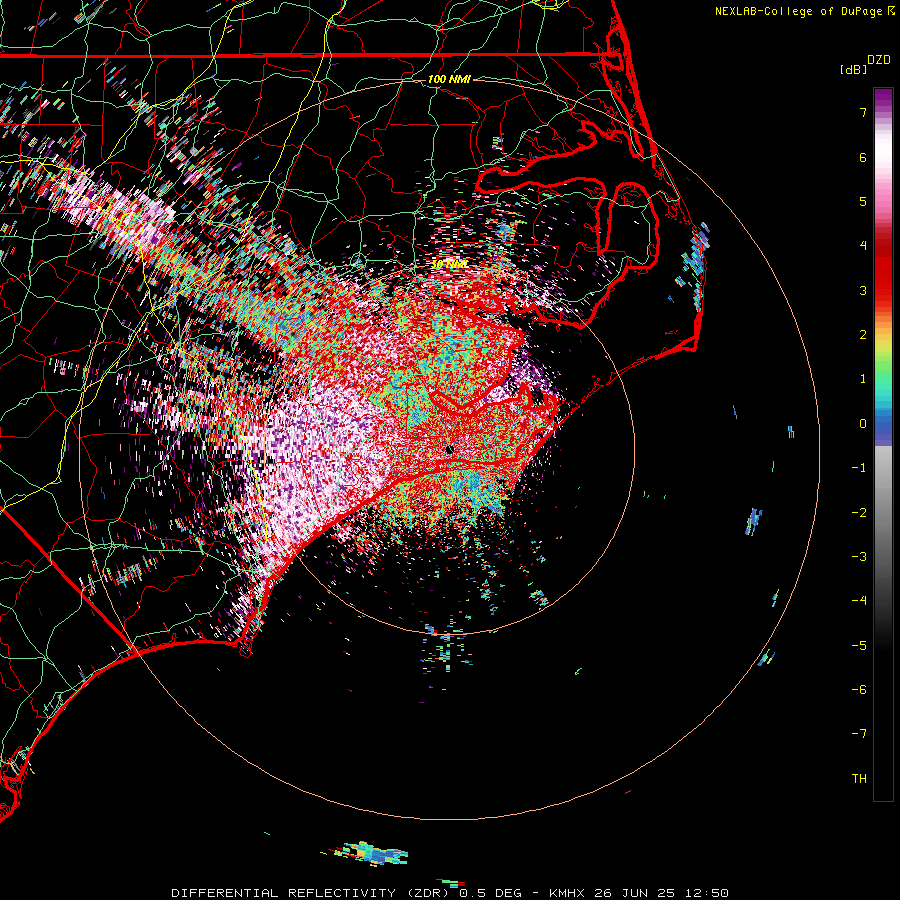
Task: Select the 0 dB tick label
Action: 863,424
